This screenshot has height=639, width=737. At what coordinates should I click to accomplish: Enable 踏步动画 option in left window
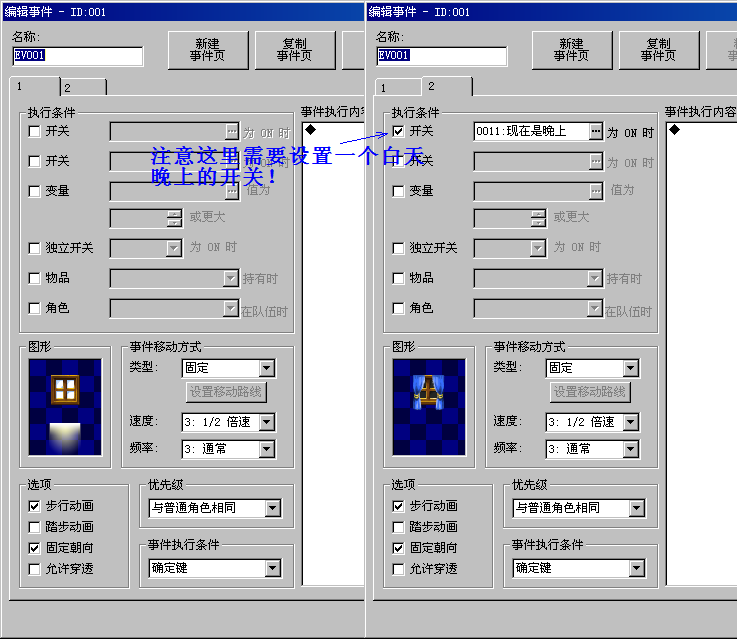coord(34,527)
